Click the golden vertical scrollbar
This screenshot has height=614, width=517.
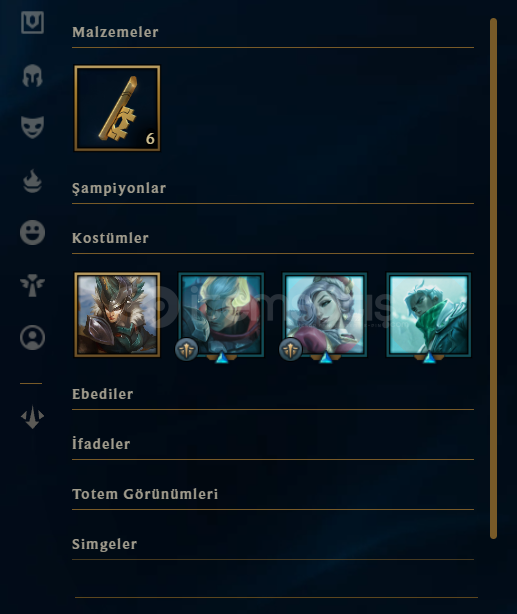[x=494, y=278]
